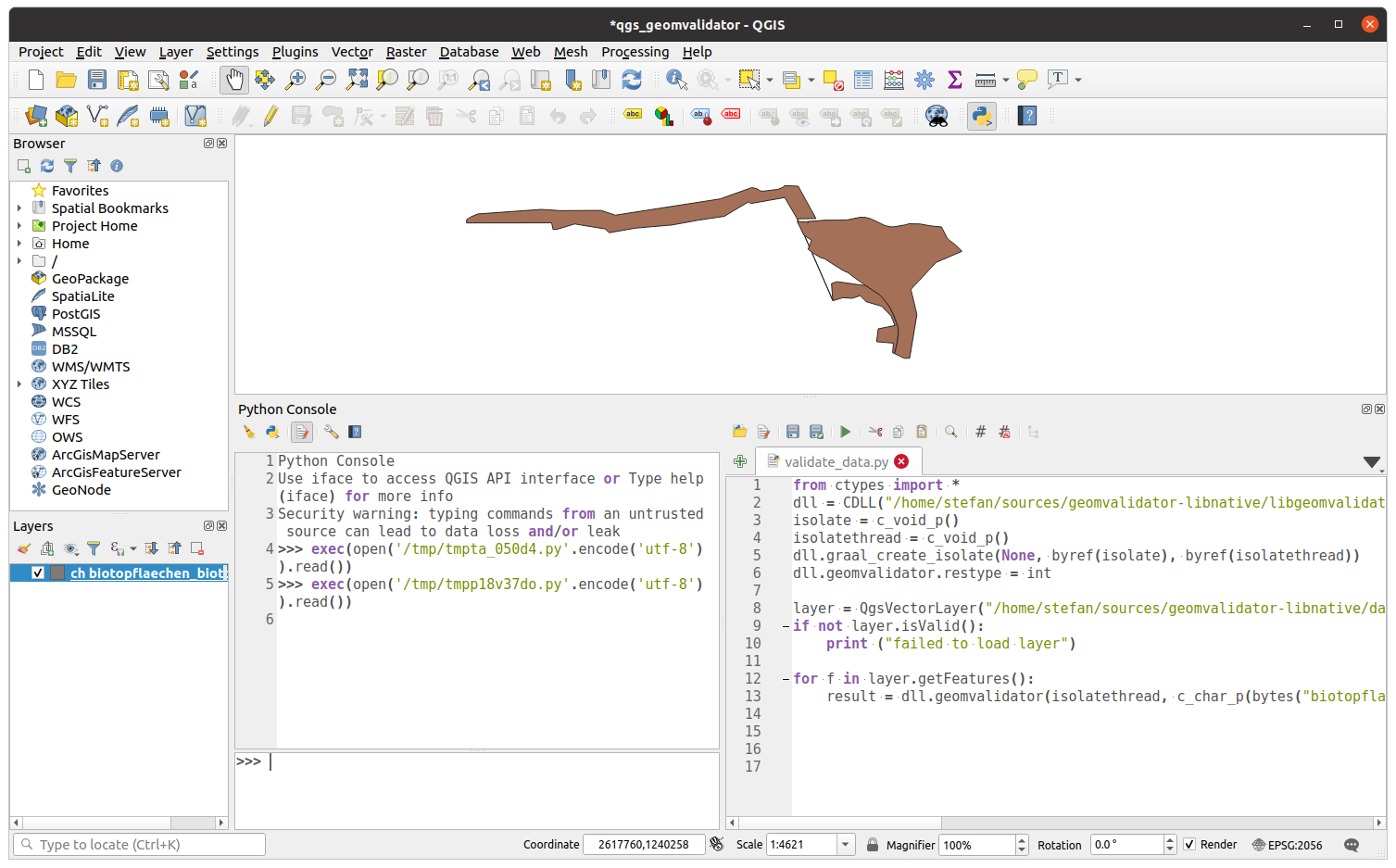Screen dimensions: 1396x868
Task: Run the script with green play icon
Action: coord(845,432)
